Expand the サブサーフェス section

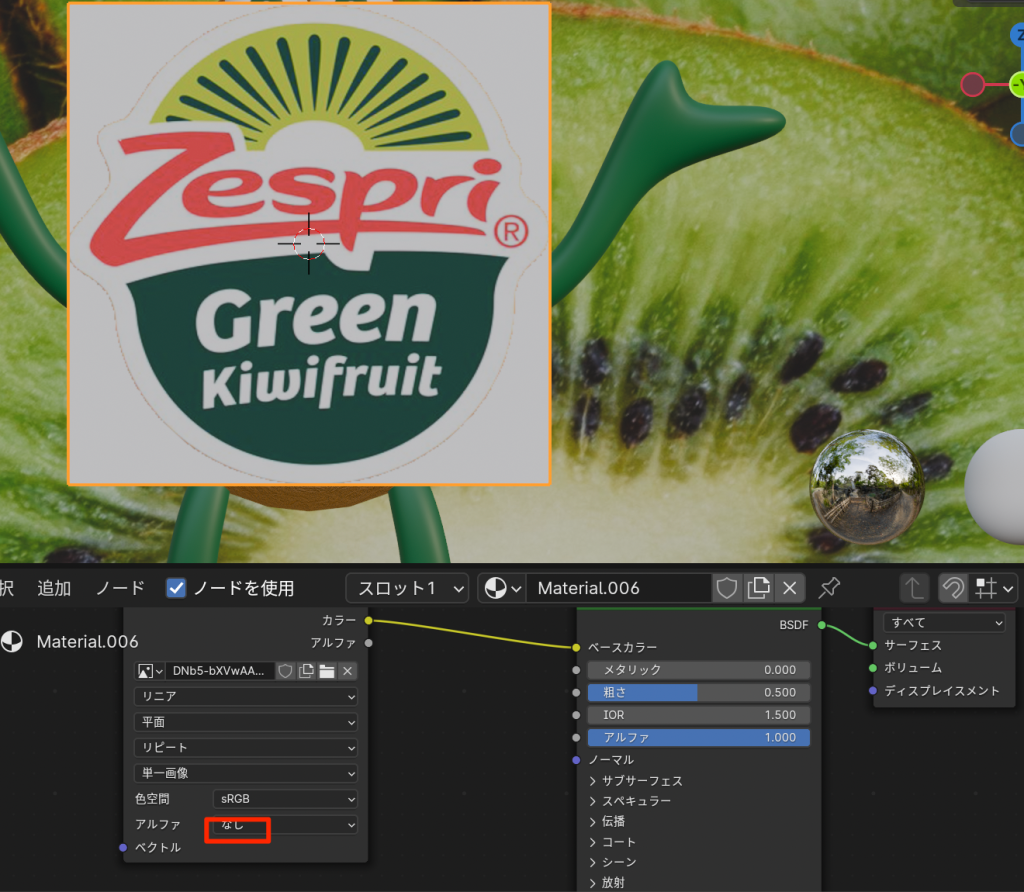click(635, 781)
